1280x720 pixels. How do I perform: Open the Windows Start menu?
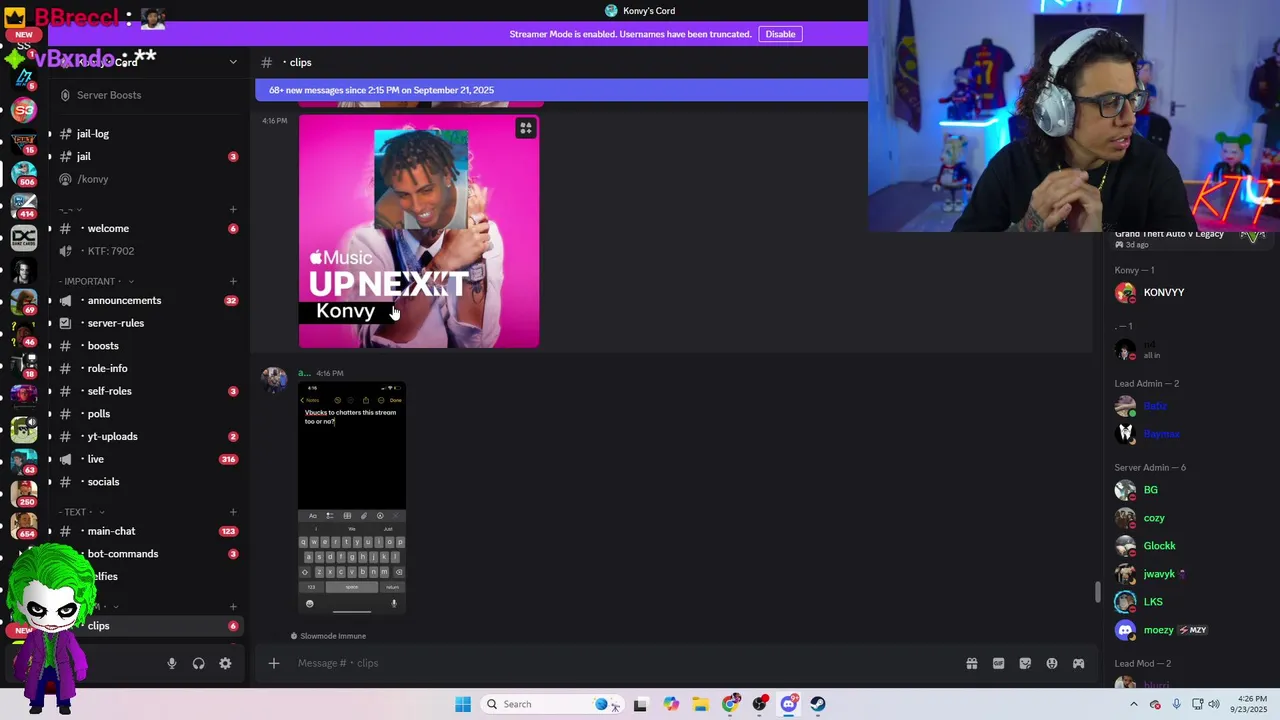[x=463, y=704]
